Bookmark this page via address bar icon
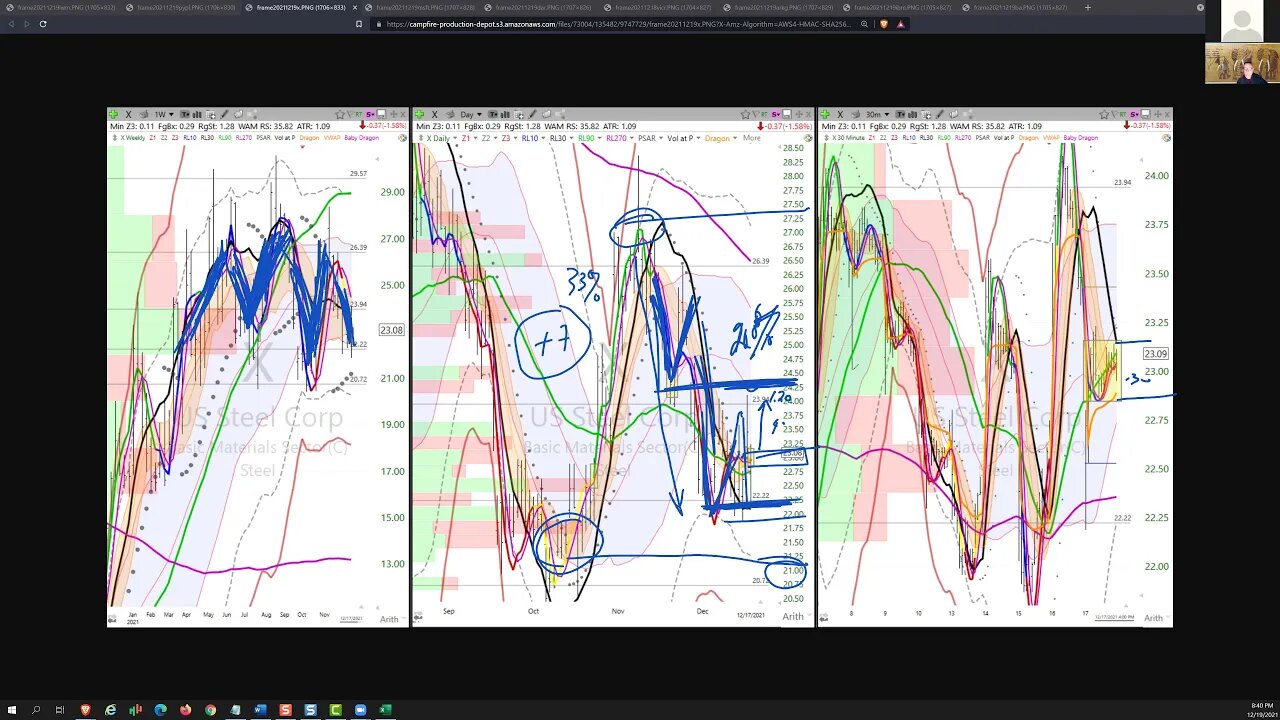The height and width of the screenshot is (720, 1280). (359, 24)
